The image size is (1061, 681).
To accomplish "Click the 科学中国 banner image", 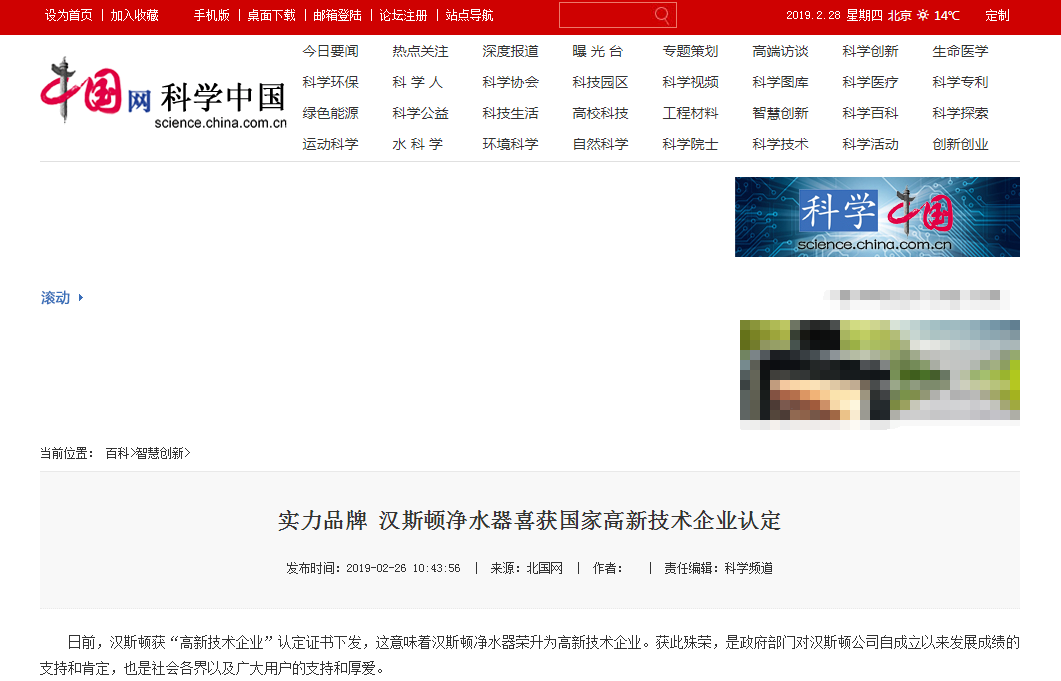I will (877, 217).
